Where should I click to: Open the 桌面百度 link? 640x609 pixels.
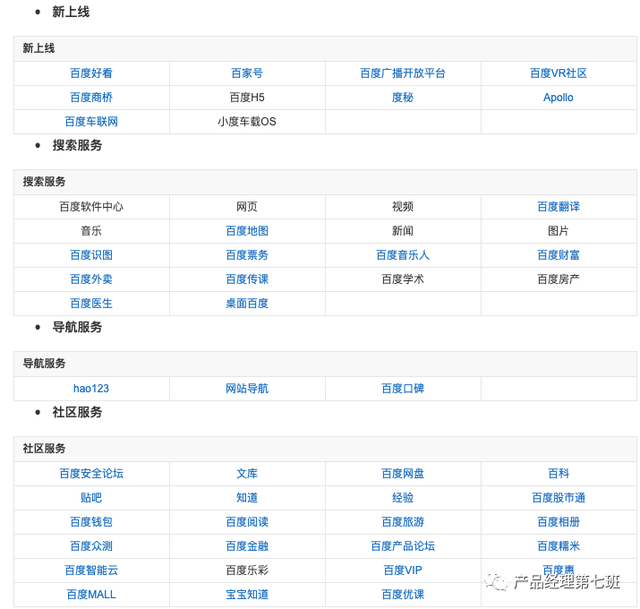(x=247, y=303)
